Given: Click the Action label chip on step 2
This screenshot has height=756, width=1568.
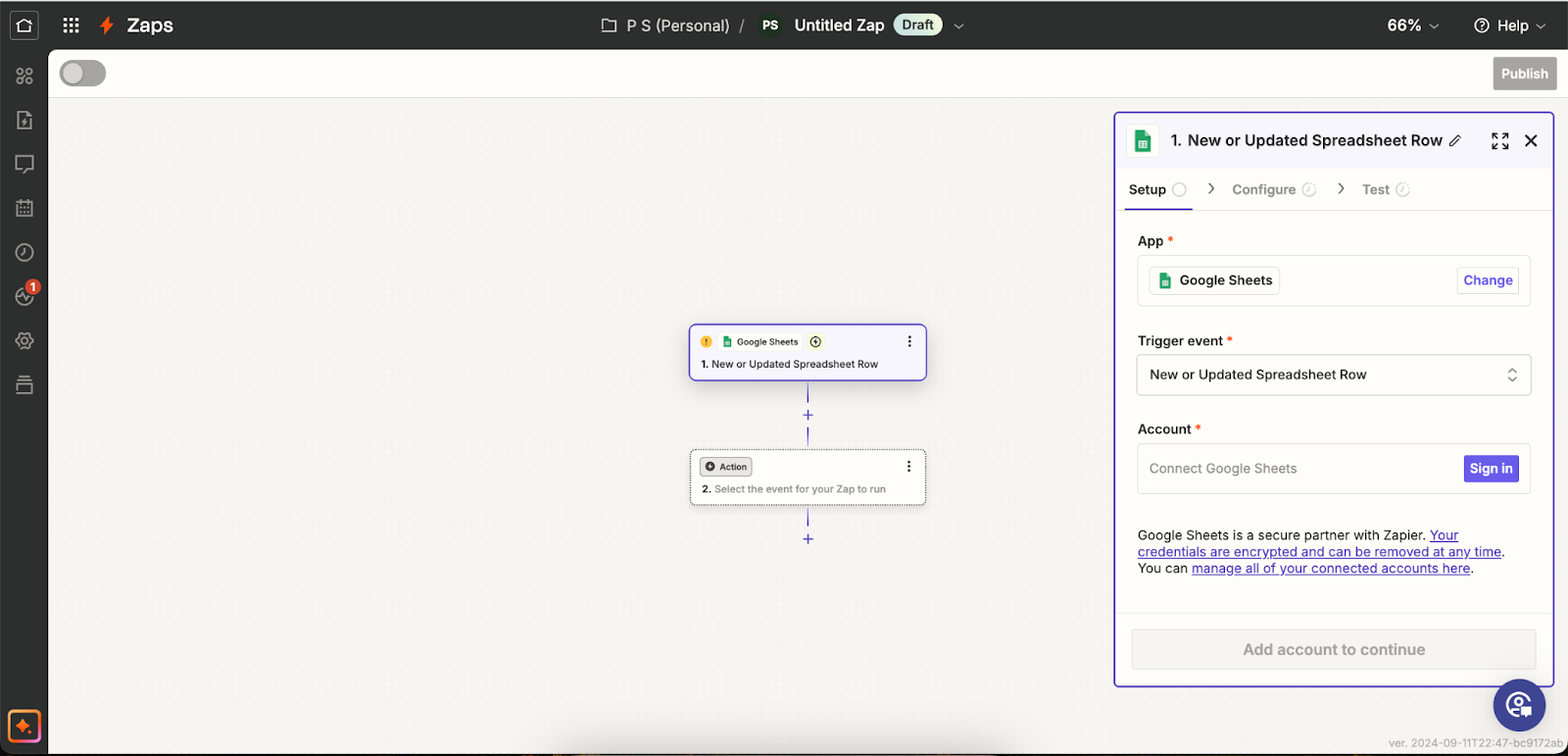Looking at the screenshot, I should [726, 467].
